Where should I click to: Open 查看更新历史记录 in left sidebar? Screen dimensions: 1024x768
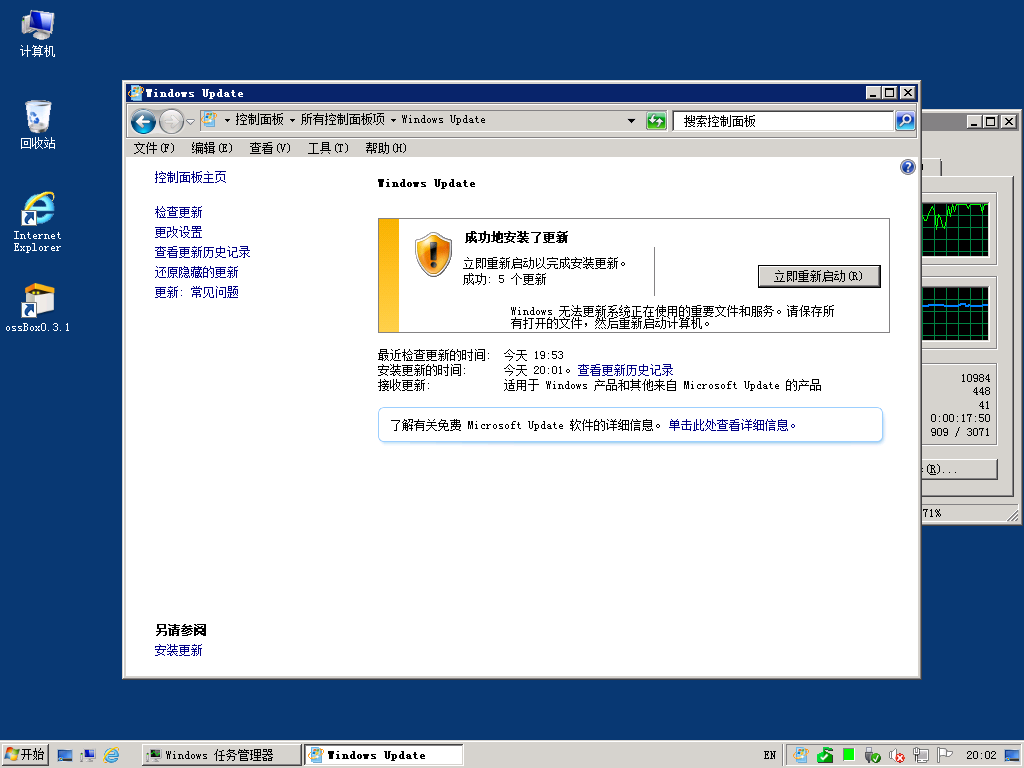(x=202, y=252)
